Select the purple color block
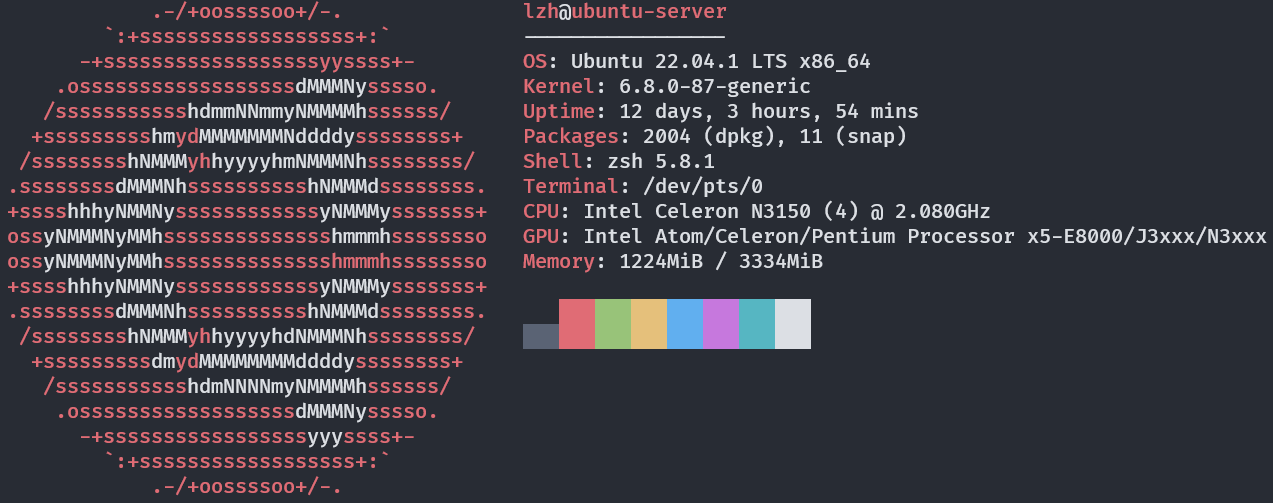1273x503 pixels. point(721,324)
